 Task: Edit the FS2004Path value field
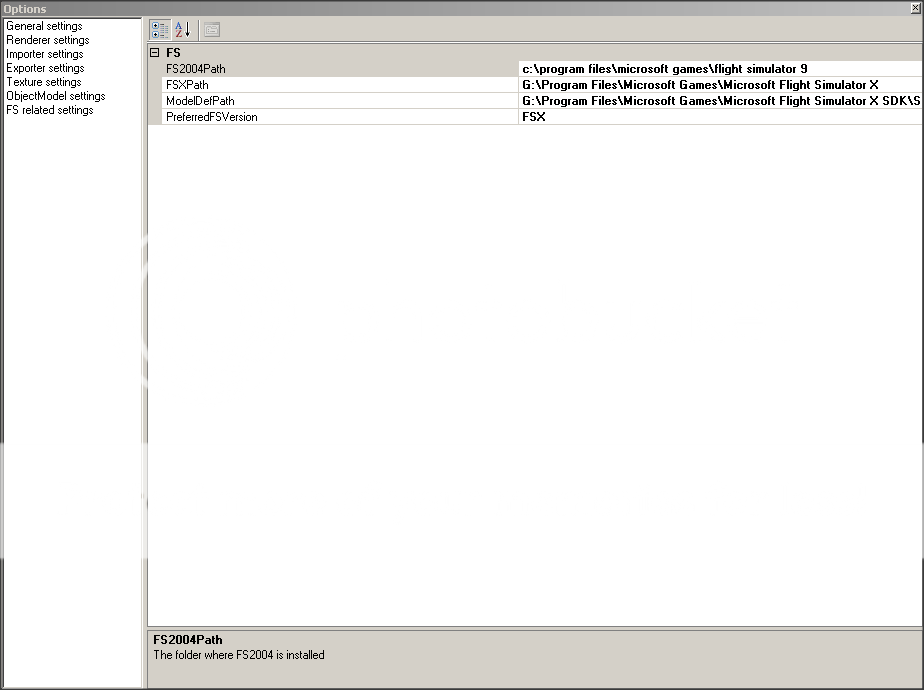[x=700, y=68]
